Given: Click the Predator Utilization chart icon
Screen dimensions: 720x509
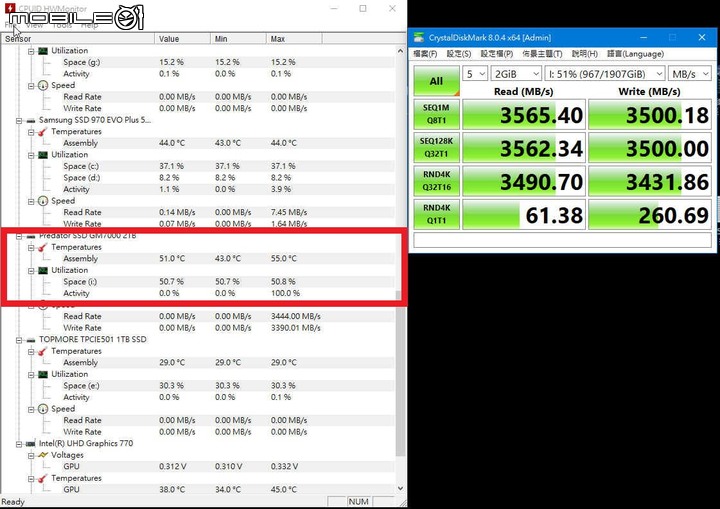Looking at the screenshot, I should 43,271.
